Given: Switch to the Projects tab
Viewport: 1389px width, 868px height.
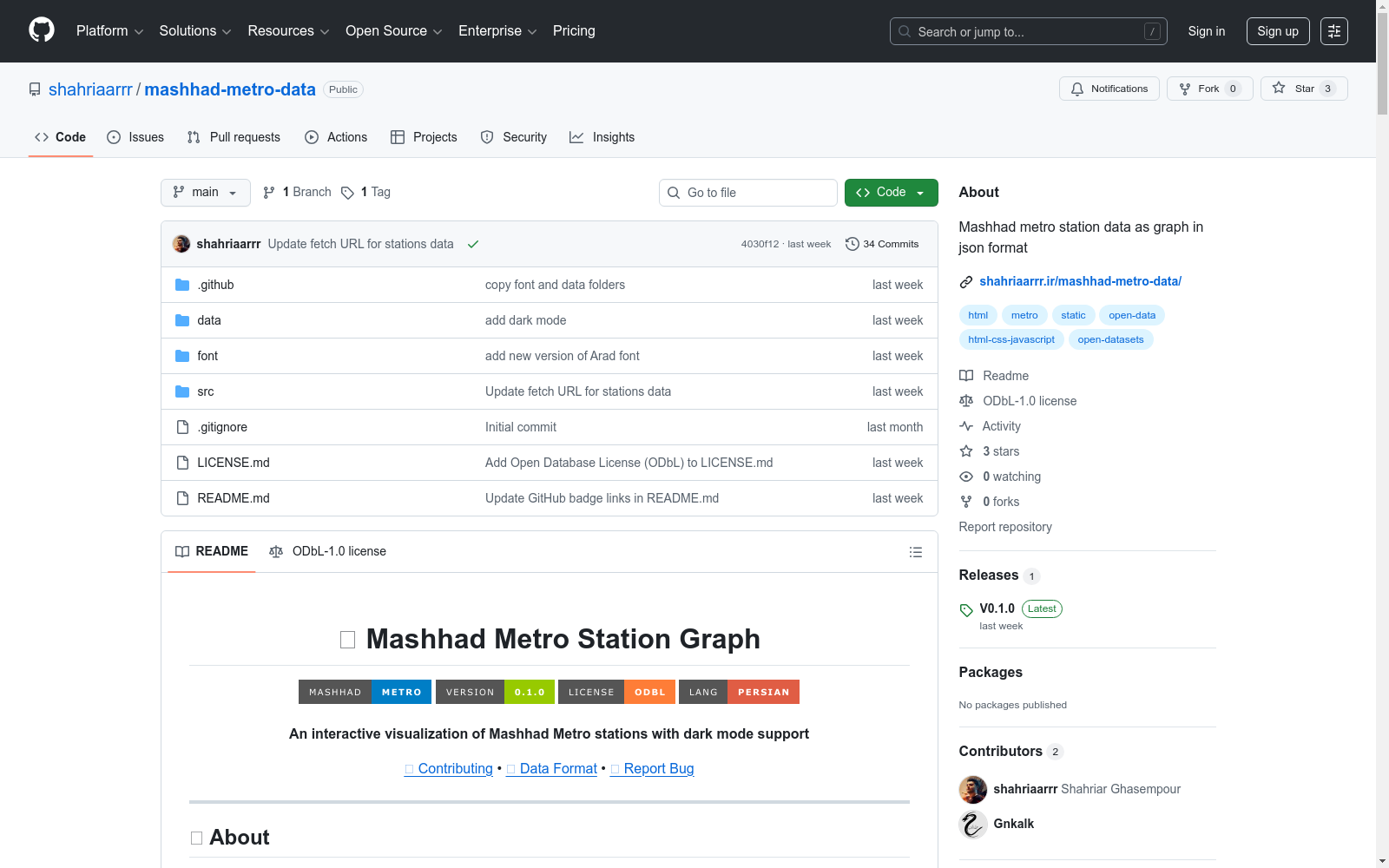Looking at the screenshot, I should [x=424, y=137].
